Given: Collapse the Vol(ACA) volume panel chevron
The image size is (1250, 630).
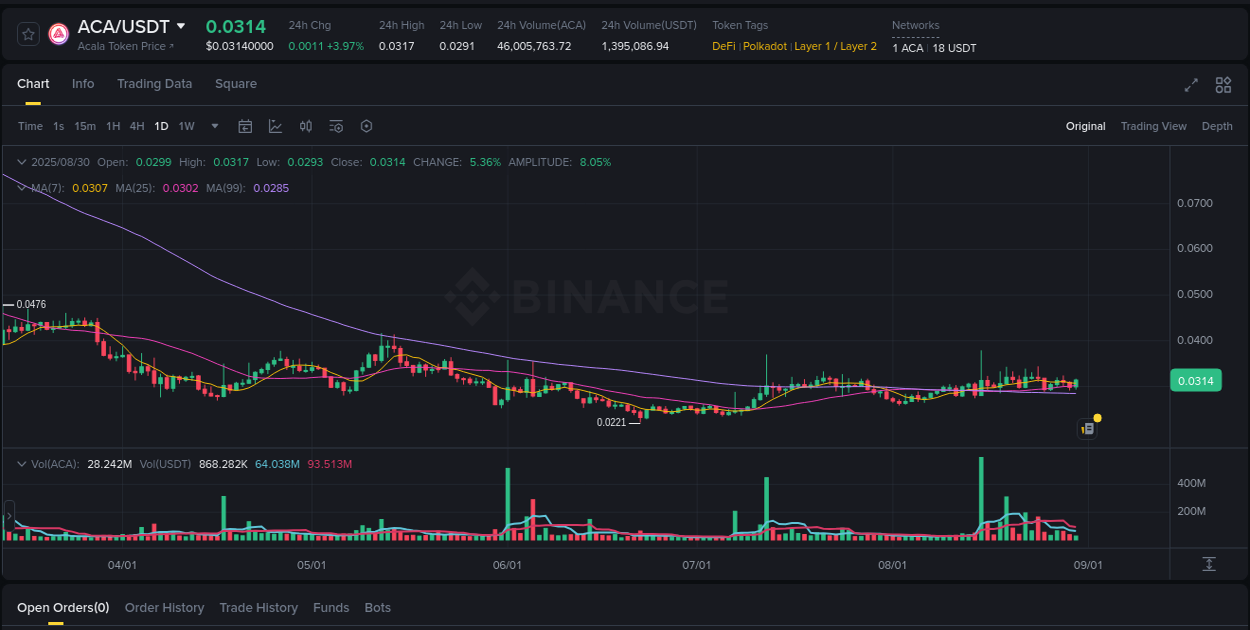Looking at the screenshot, I should [x=22, y=463].
